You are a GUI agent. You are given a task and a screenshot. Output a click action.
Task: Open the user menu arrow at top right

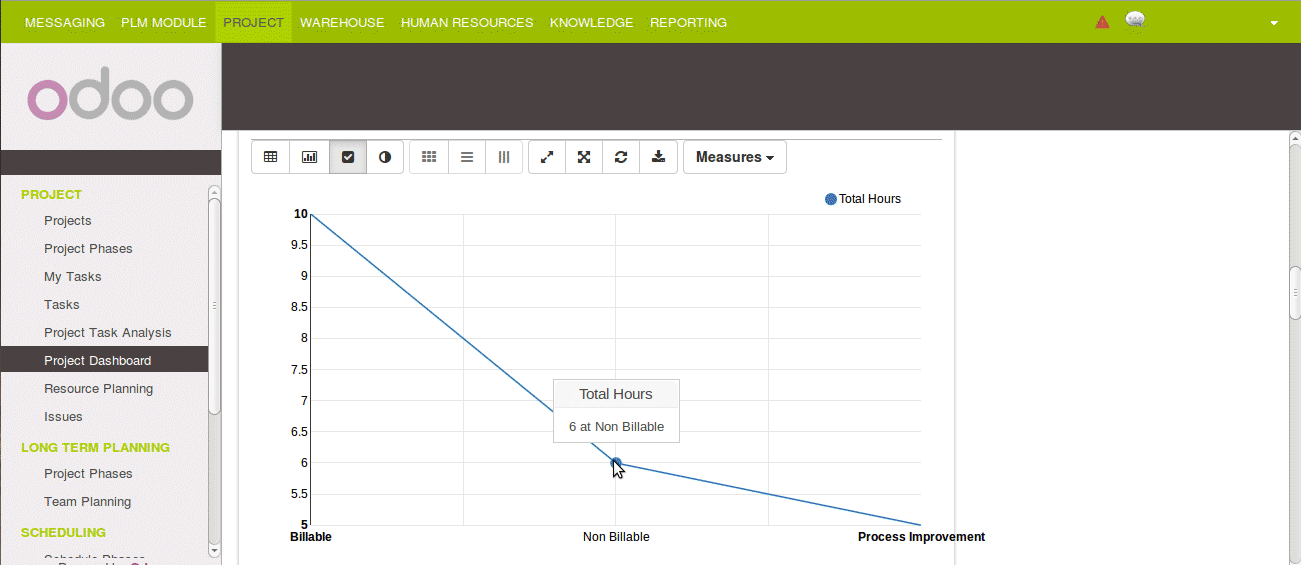(x=1274, y=23)
